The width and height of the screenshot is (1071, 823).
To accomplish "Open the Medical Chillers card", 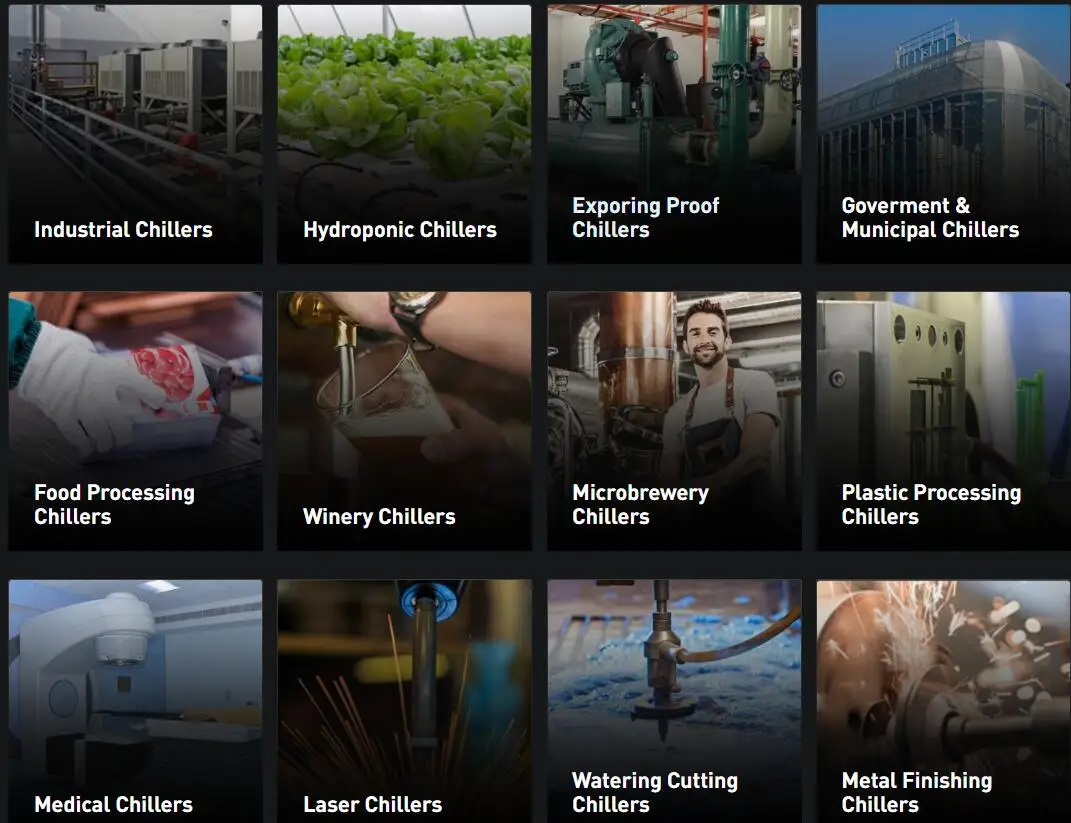I will (x=135, y=701).
